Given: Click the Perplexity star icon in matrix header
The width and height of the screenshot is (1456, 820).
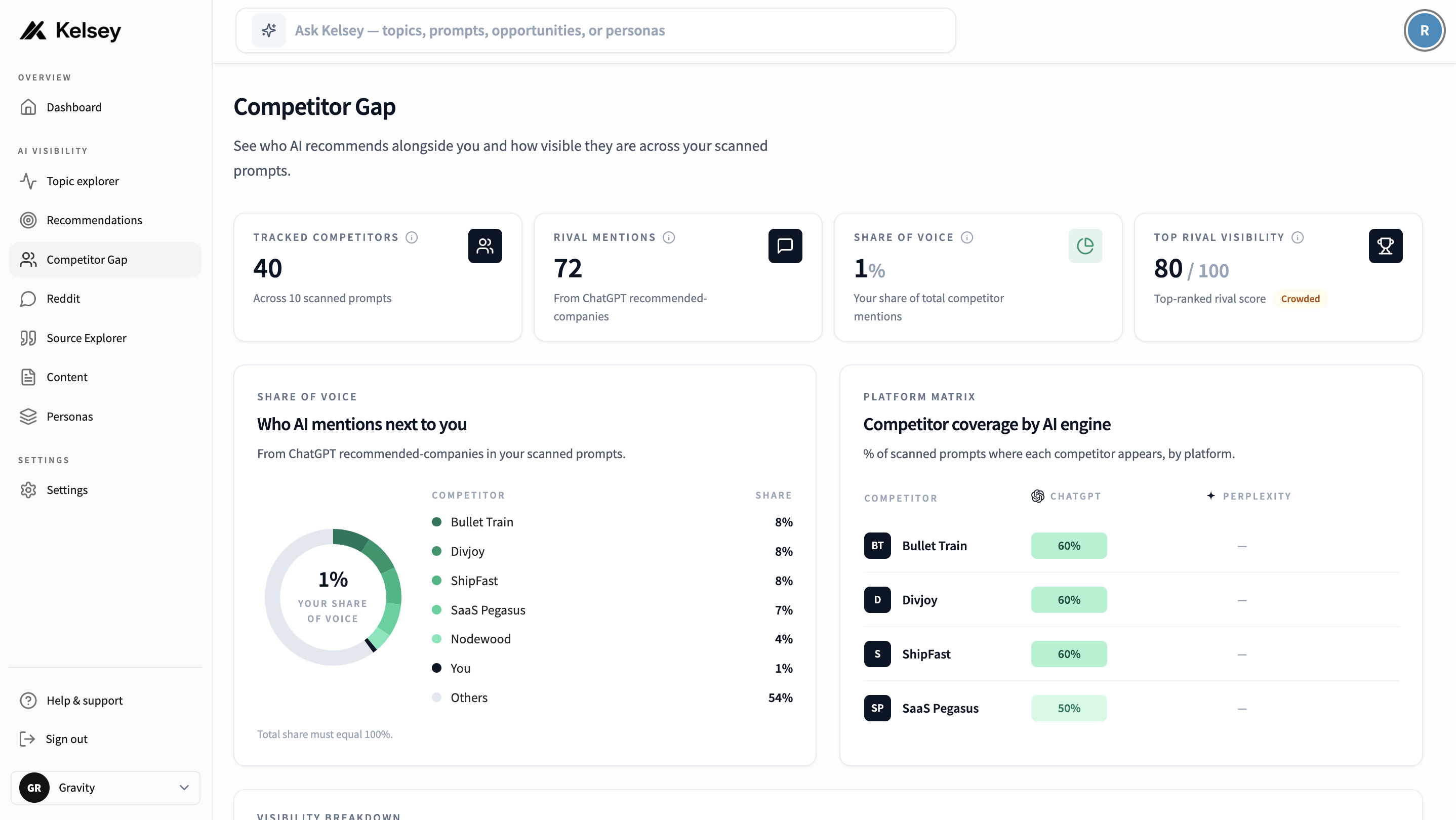Looking at the screenshot, I should 1210,496.
